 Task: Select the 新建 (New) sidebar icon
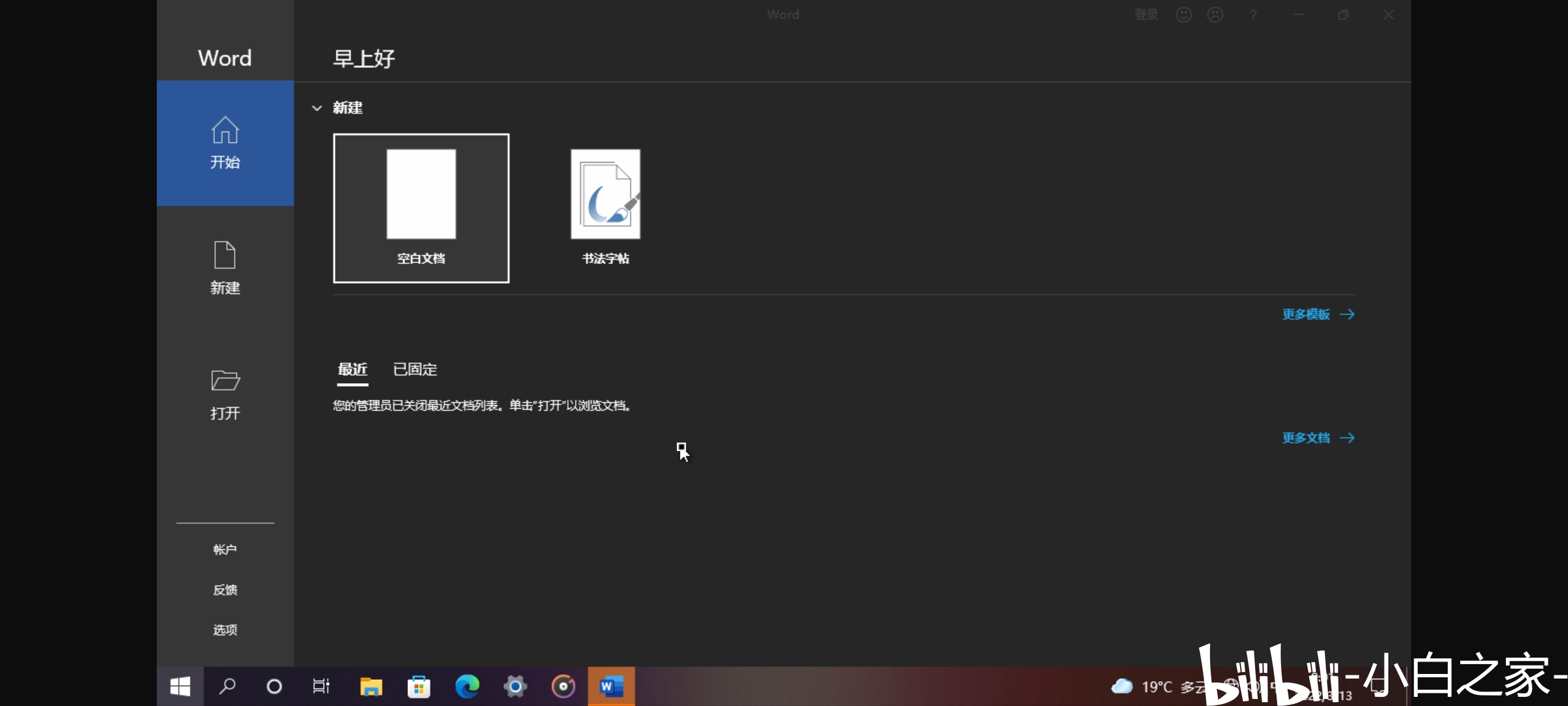[225, 268]
